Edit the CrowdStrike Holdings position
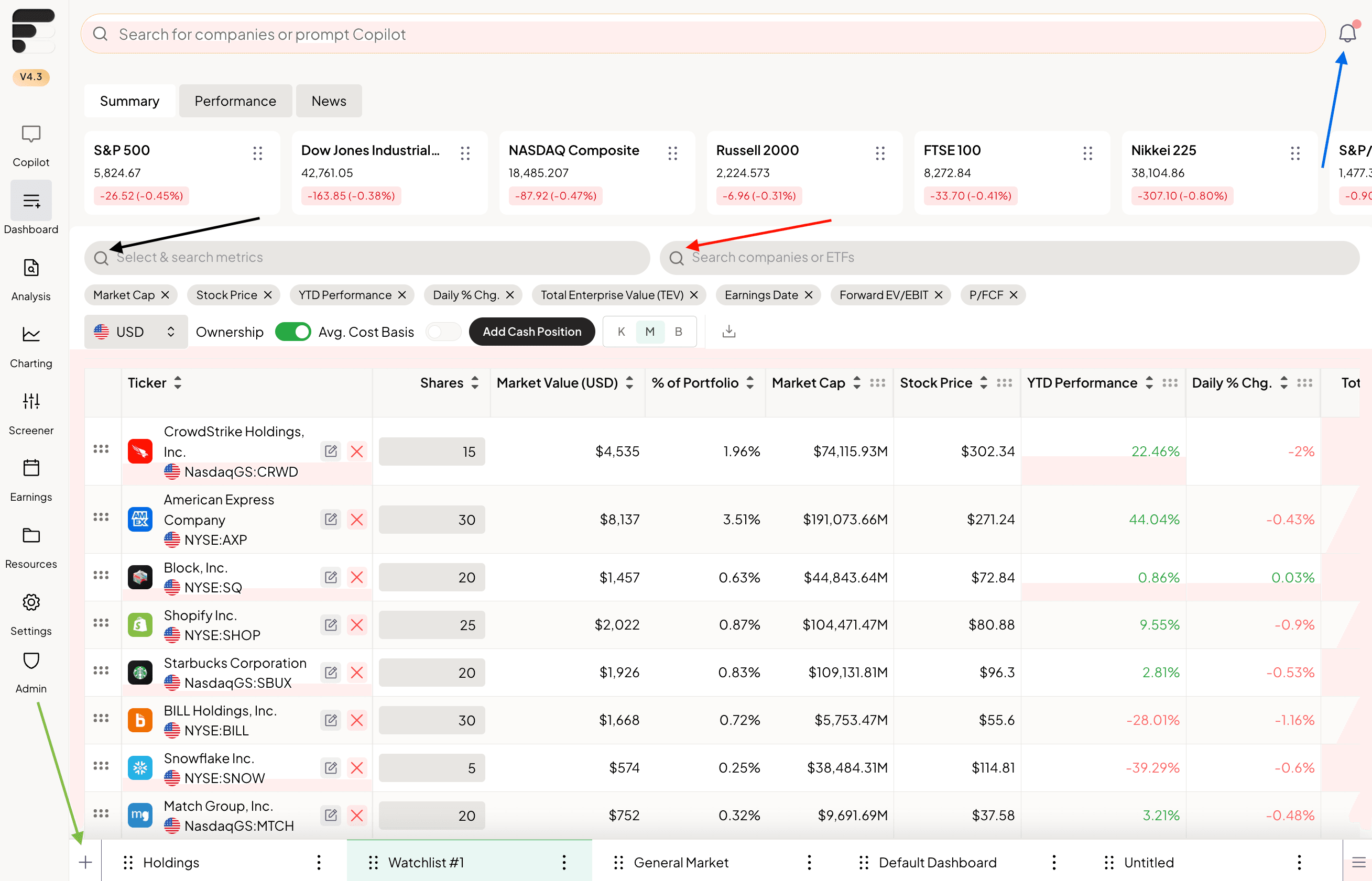 [331, 451]
